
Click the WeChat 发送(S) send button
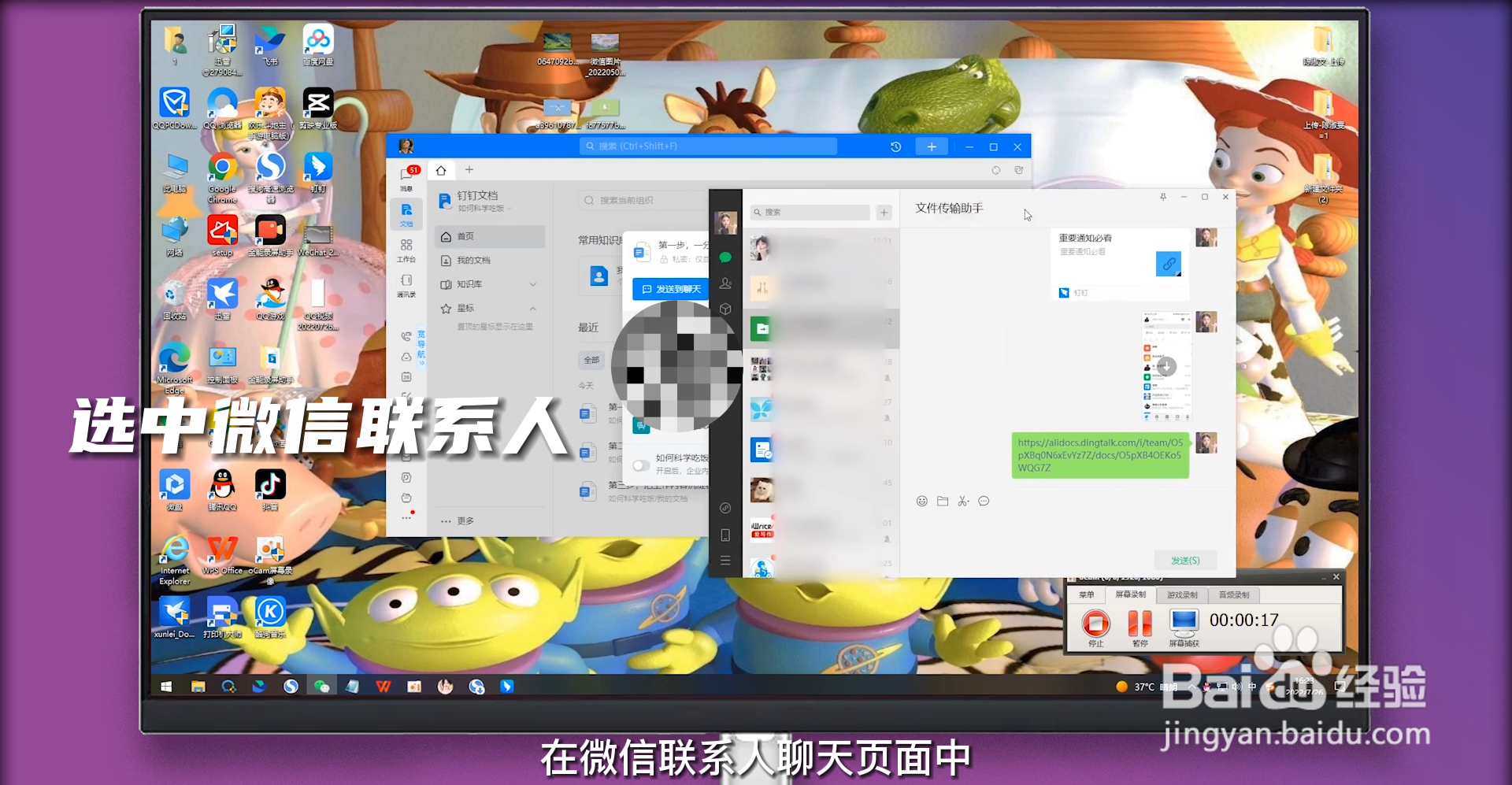(1185, 561)
